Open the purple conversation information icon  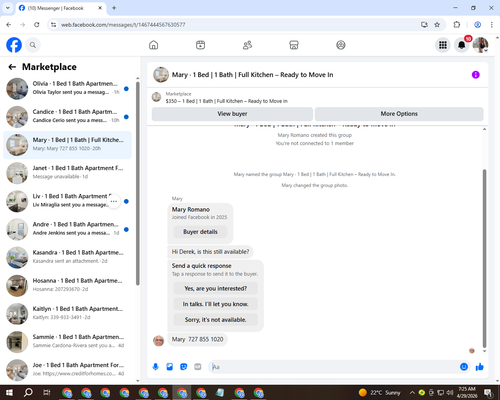coord(476,75)
